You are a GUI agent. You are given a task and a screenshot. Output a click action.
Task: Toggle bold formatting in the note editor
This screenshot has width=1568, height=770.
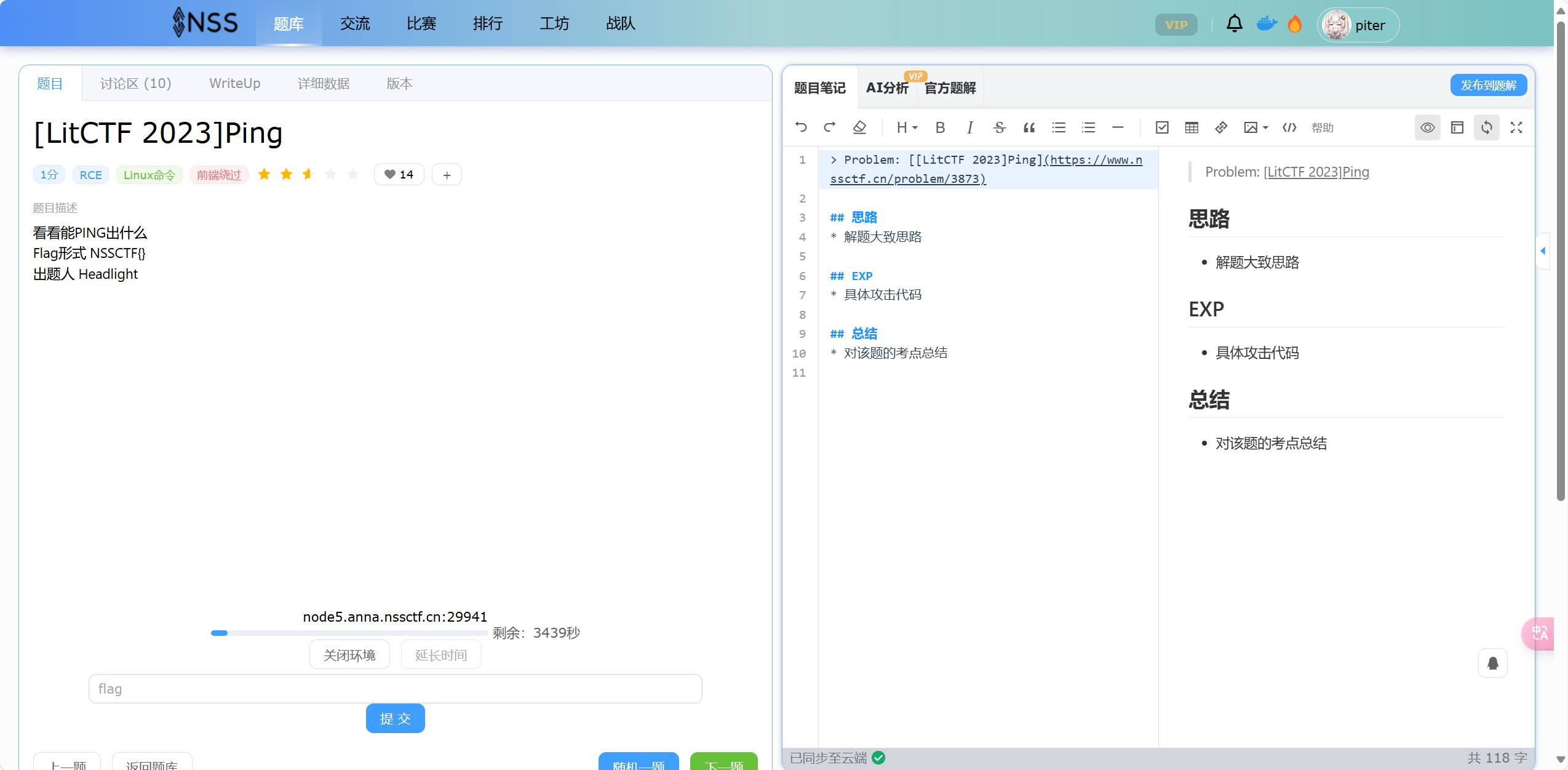click(940, 127)
